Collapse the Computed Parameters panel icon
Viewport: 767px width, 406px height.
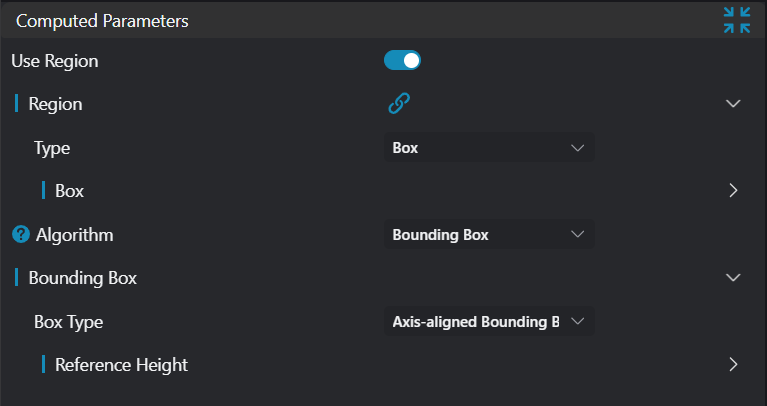[737, 20]
